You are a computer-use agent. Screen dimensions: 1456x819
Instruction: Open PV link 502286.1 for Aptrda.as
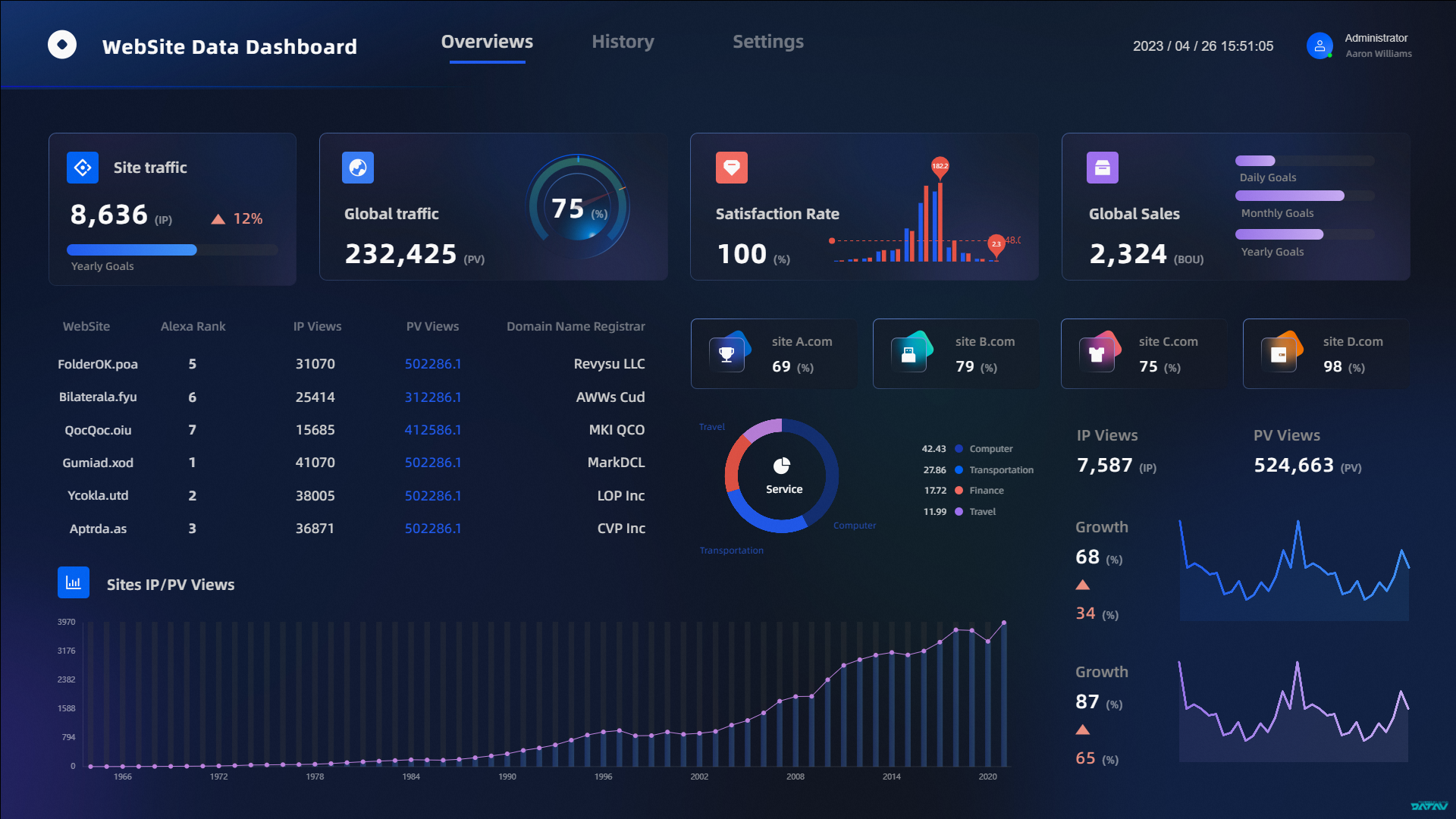point(433,529)
